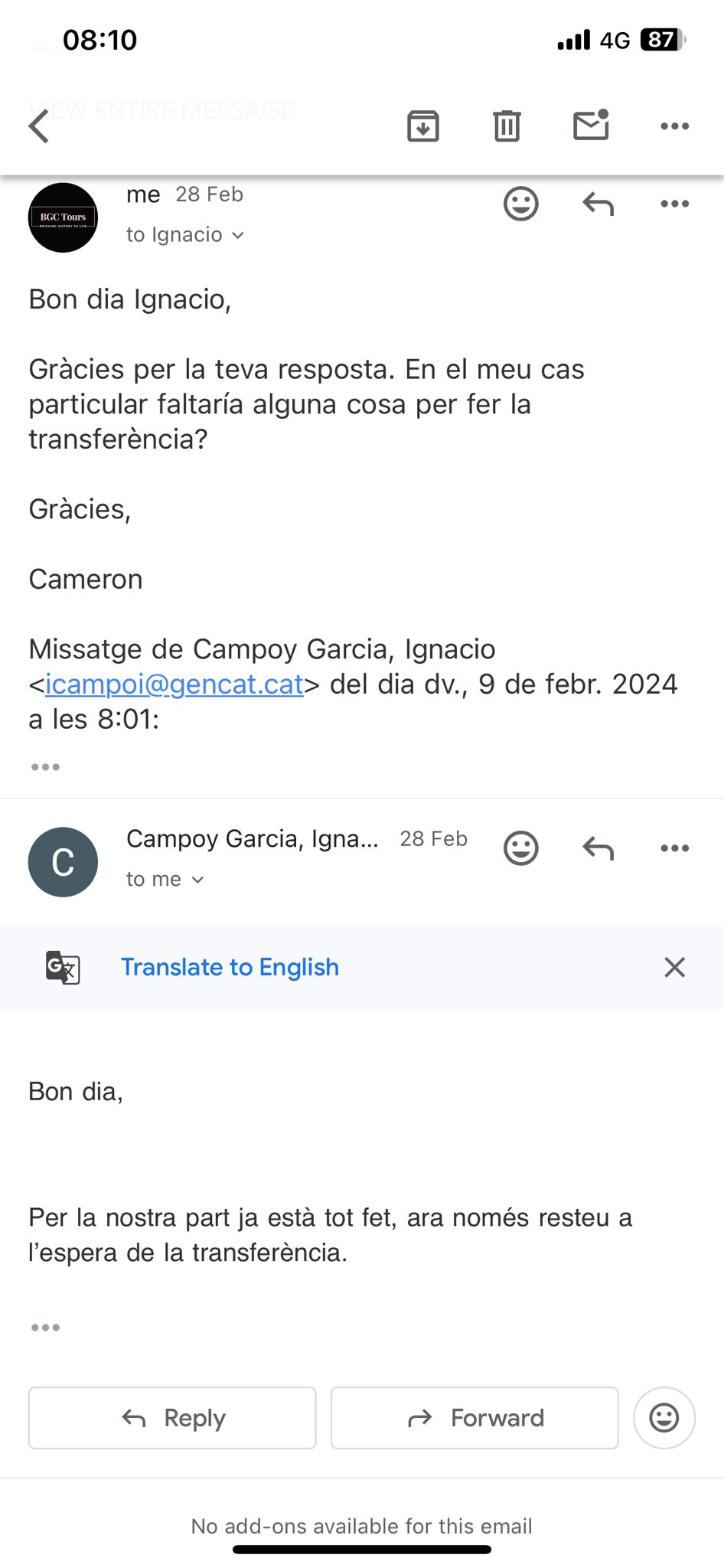The image size is (724, 1568).
Task: Go back using the top-left arrow
Action: (x=39, y=126)
